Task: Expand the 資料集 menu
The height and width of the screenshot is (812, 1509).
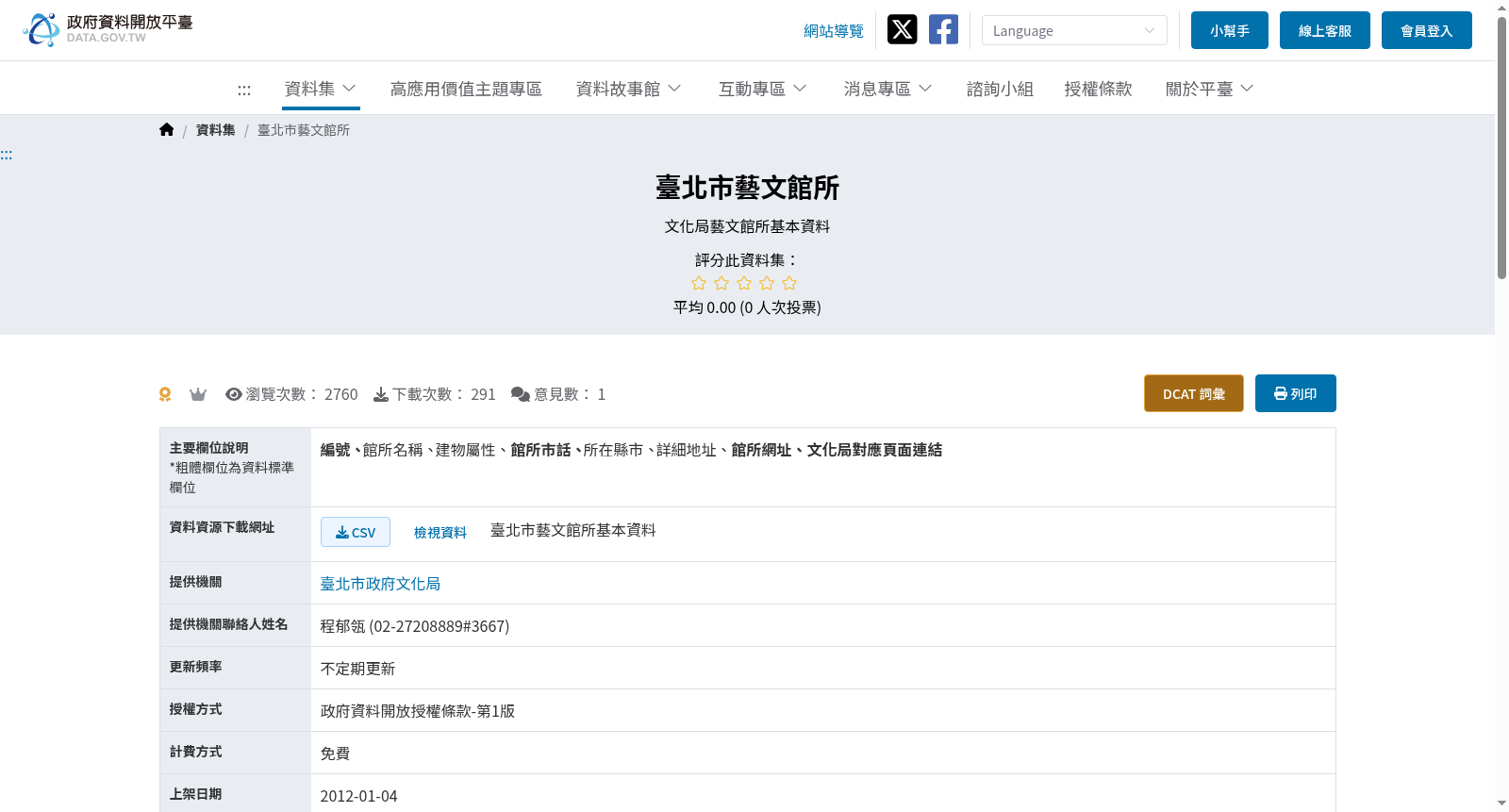Action: [x=321, y=89]
